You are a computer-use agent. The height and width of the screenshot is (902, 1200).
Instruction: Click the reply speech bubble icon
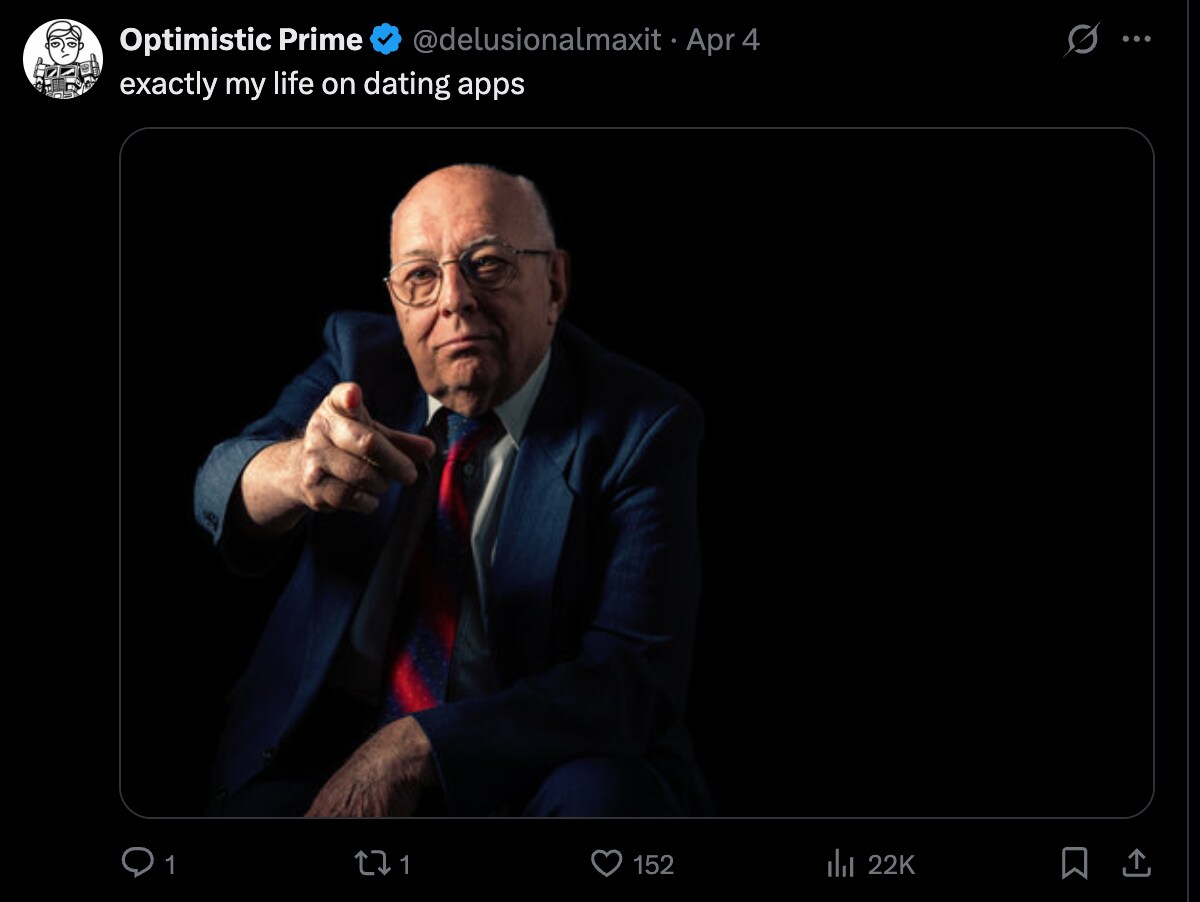click(x=135, y=863)
